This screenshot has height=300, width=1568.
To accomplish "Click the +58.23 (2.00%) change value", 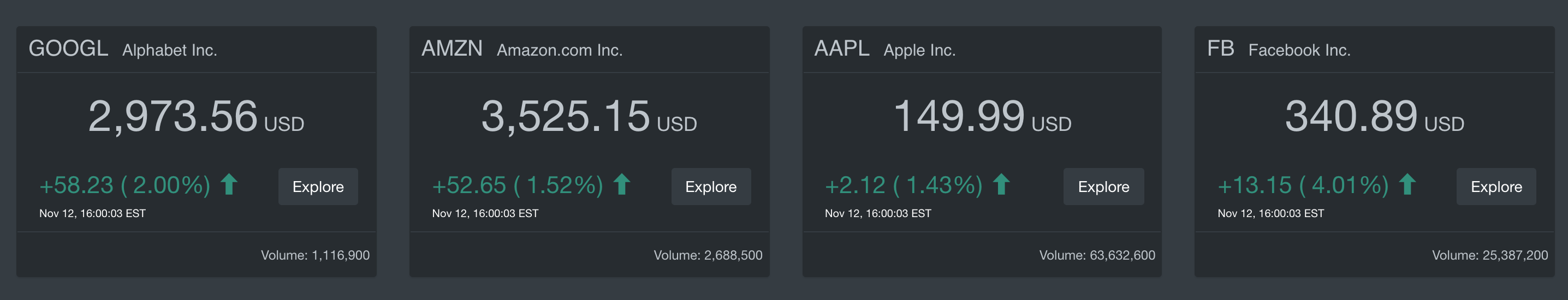I will coord(125,185).
